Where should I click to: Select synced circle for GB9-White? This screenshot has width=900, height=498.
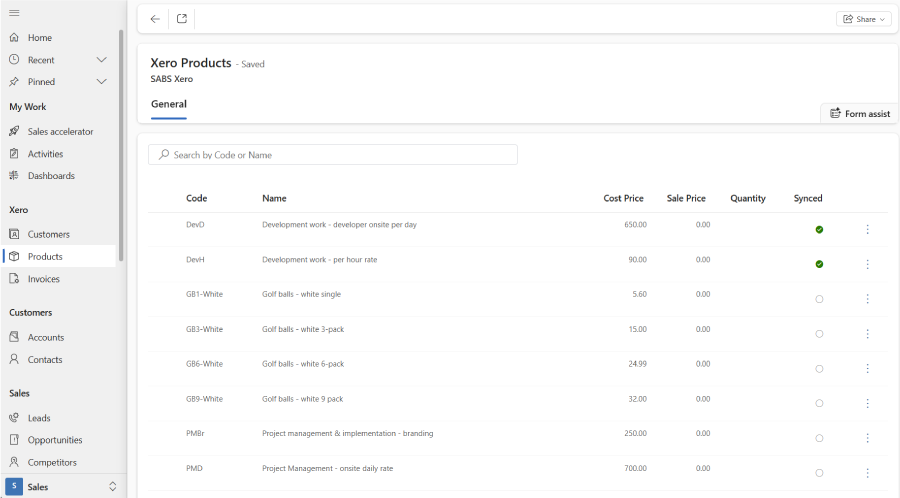point(819,403)
